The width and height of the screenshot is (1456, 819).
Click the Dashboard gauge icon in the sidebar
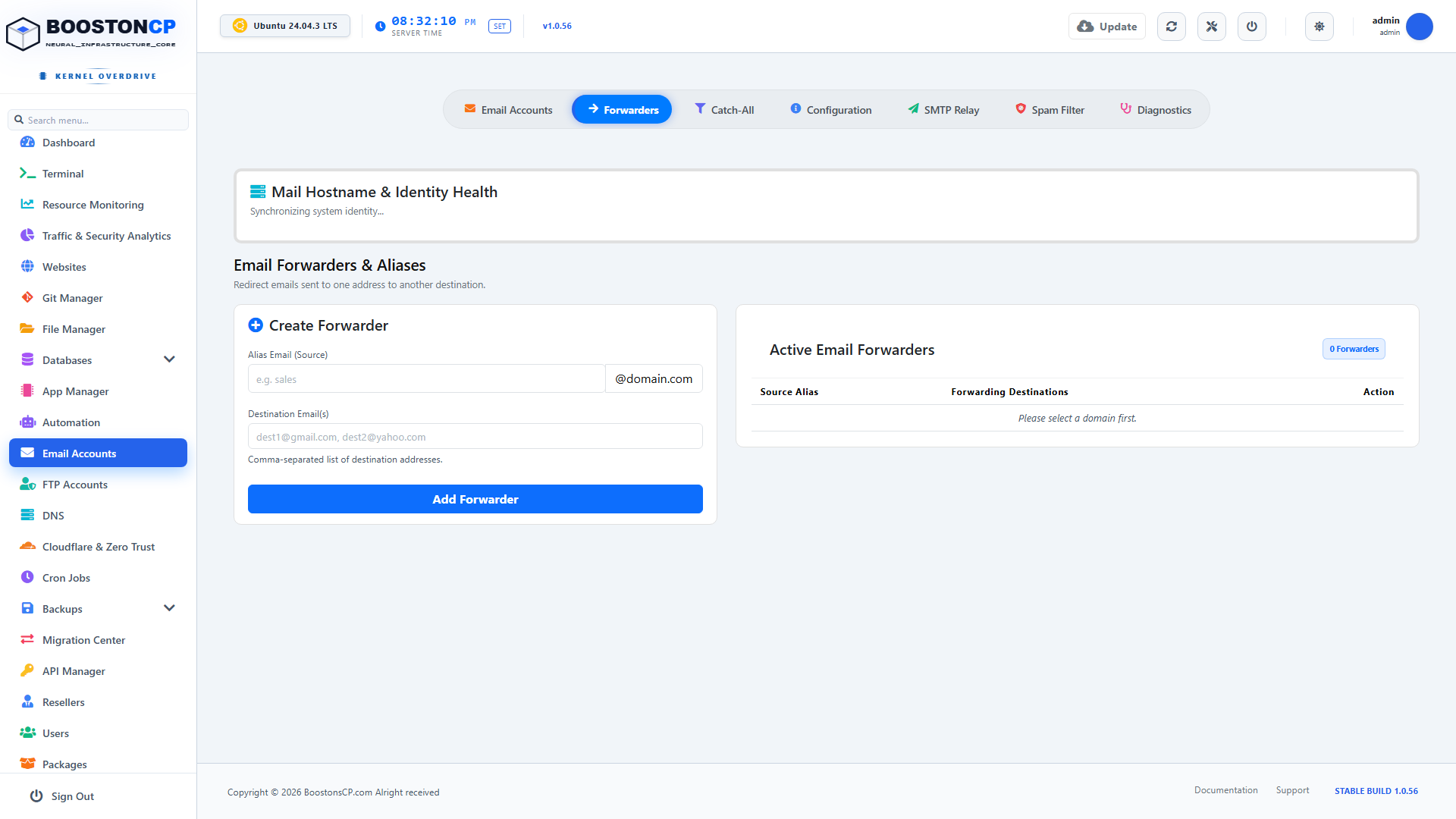[27, 142]
